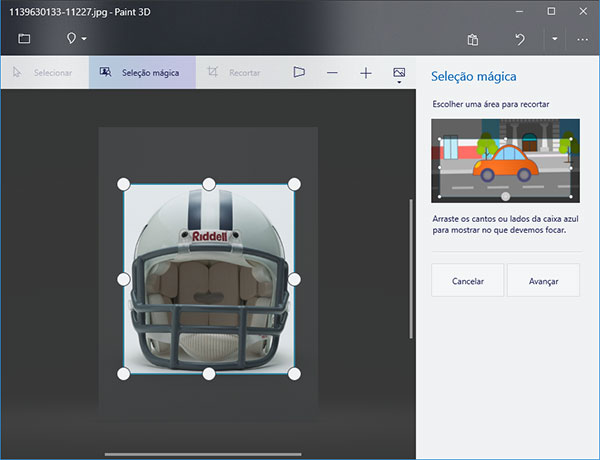This screenshot has height=460, width=600.
Task: Click the vertical canvas scrollbar
Action: pyautogui.click(x=411, y=269)
